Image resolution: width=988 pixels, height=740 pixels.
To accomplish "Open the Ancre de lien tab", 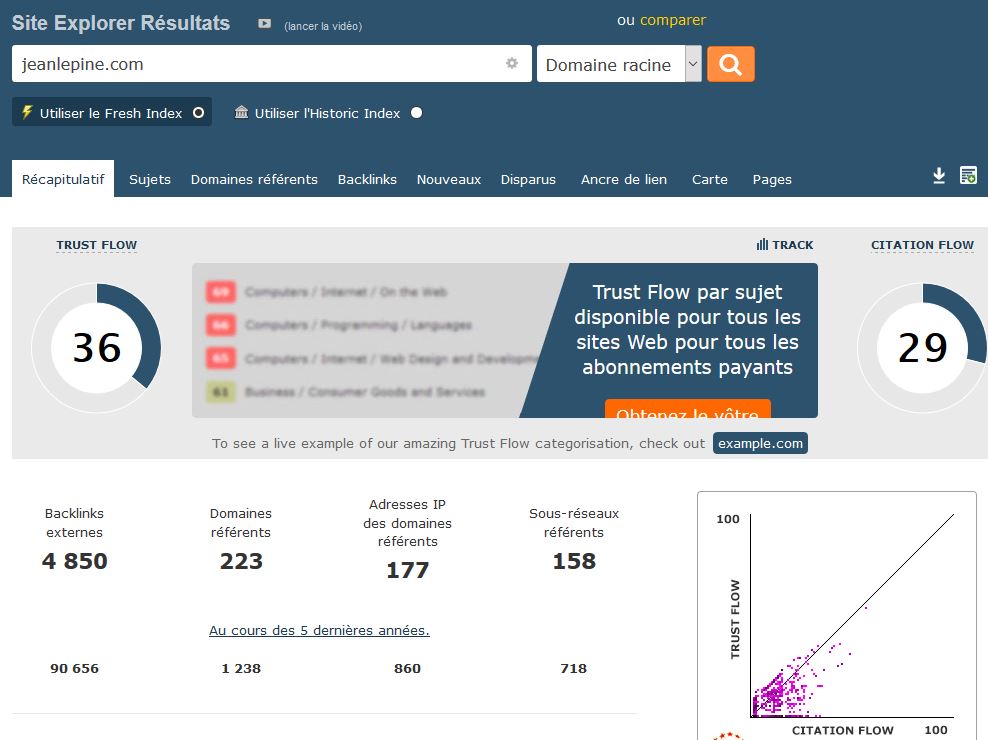I will coord(624,180).
